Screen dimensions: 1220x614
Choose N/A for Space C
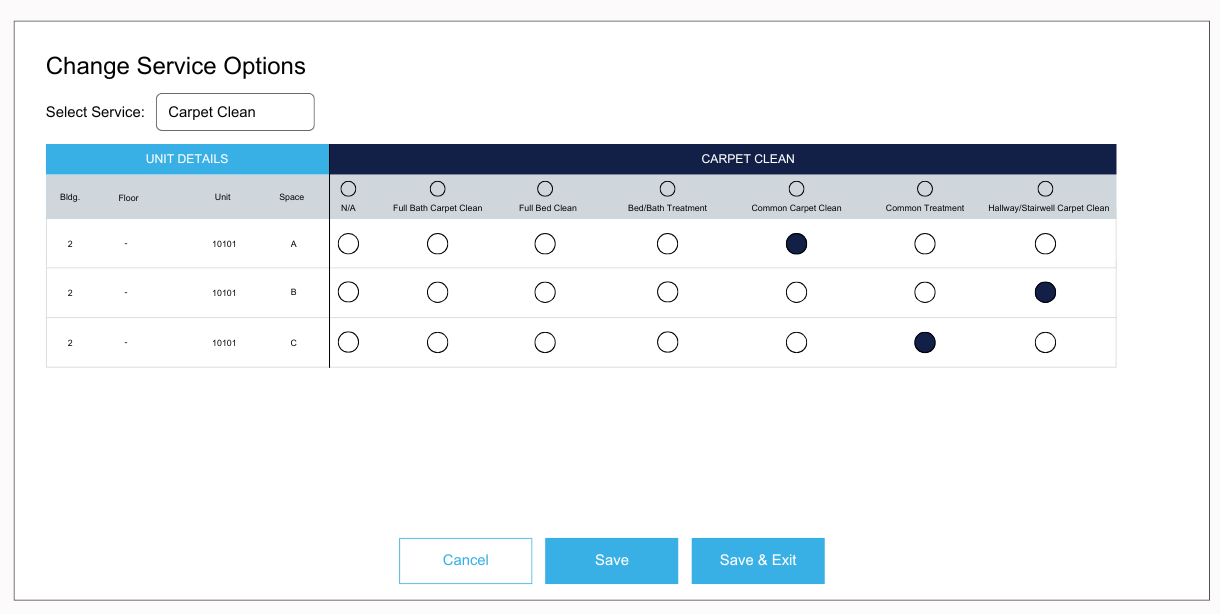point(348,342)
